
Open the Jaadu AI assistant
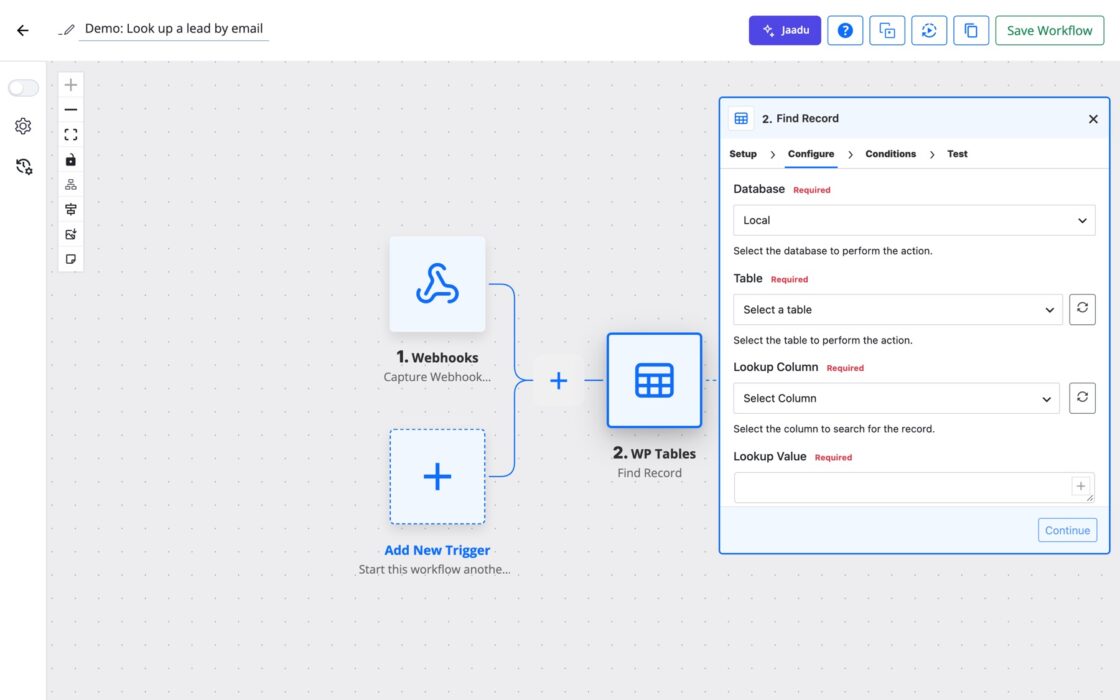(x=784, y=30)
